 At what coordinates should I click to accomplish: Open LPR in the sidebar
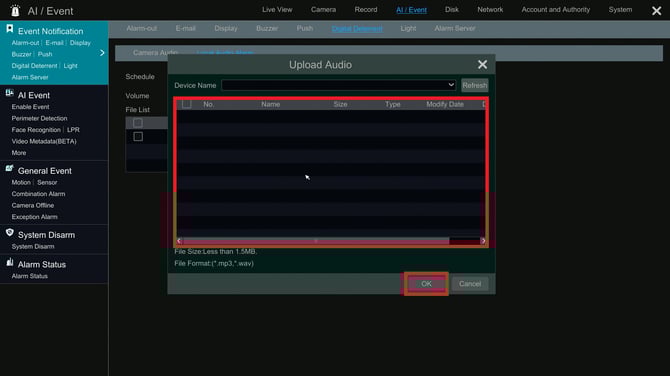(x=73, y=130)
